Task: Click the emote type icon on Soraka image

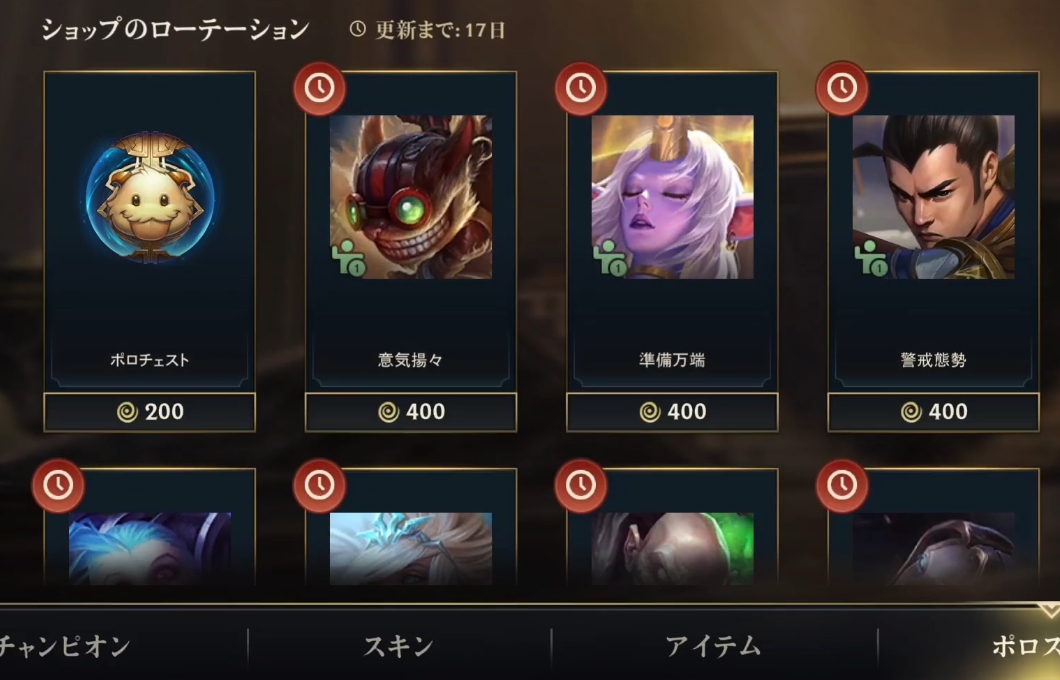Action: 610,258
